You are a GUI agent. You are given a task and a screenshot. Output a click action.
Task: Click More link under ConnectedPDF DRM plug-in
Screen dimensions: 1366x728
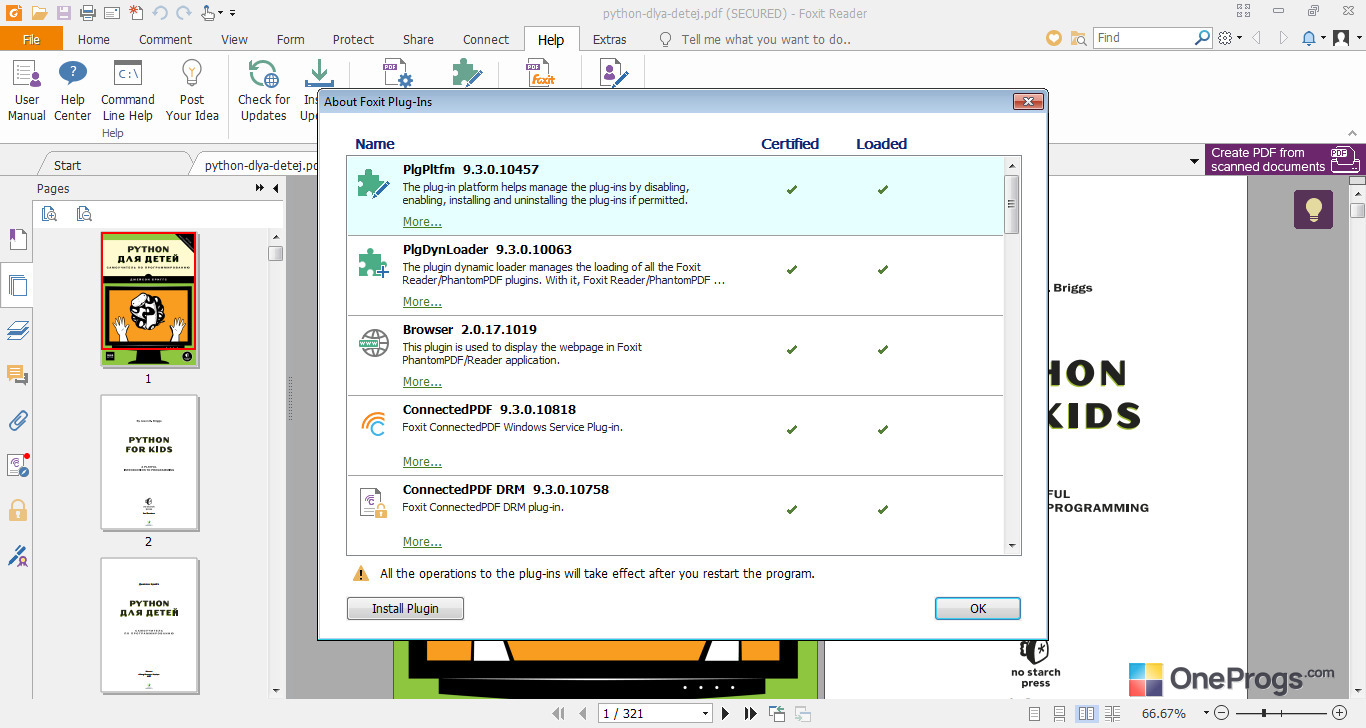tap(422, 542)
